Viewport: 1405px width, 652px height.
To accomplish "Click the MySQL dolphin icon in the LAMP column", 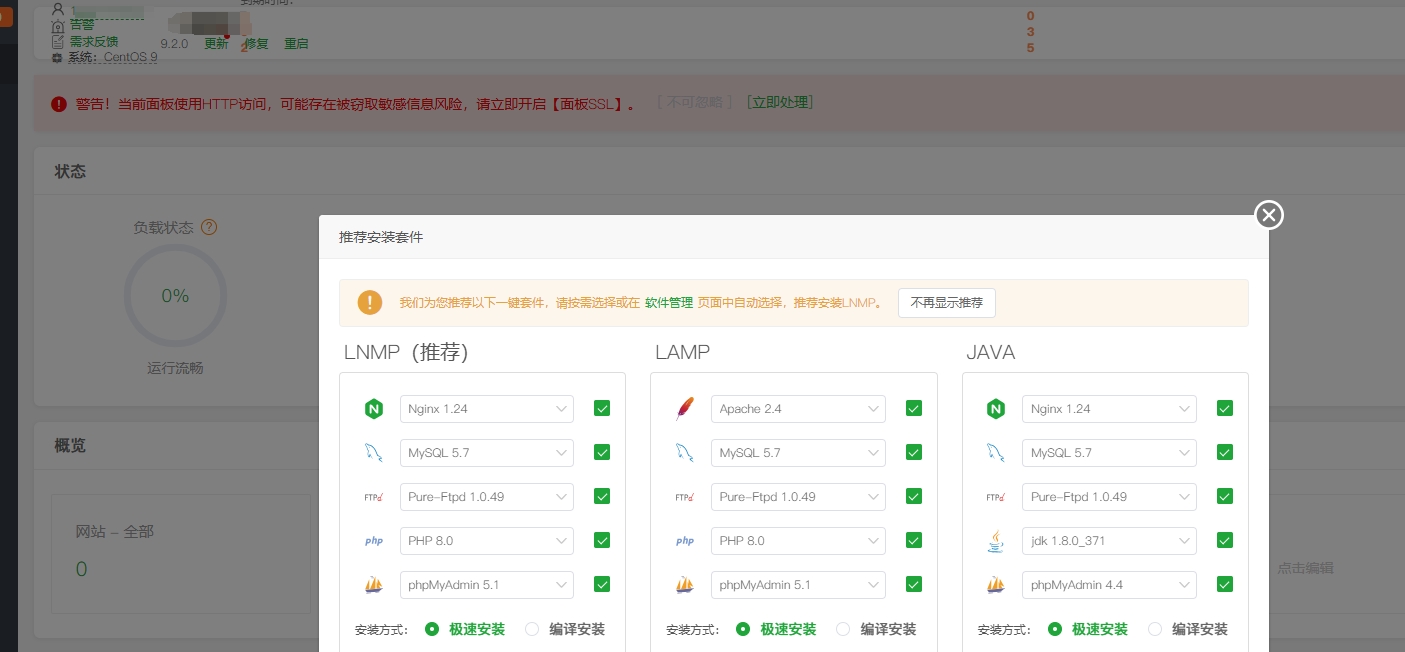I will (685, 452).
